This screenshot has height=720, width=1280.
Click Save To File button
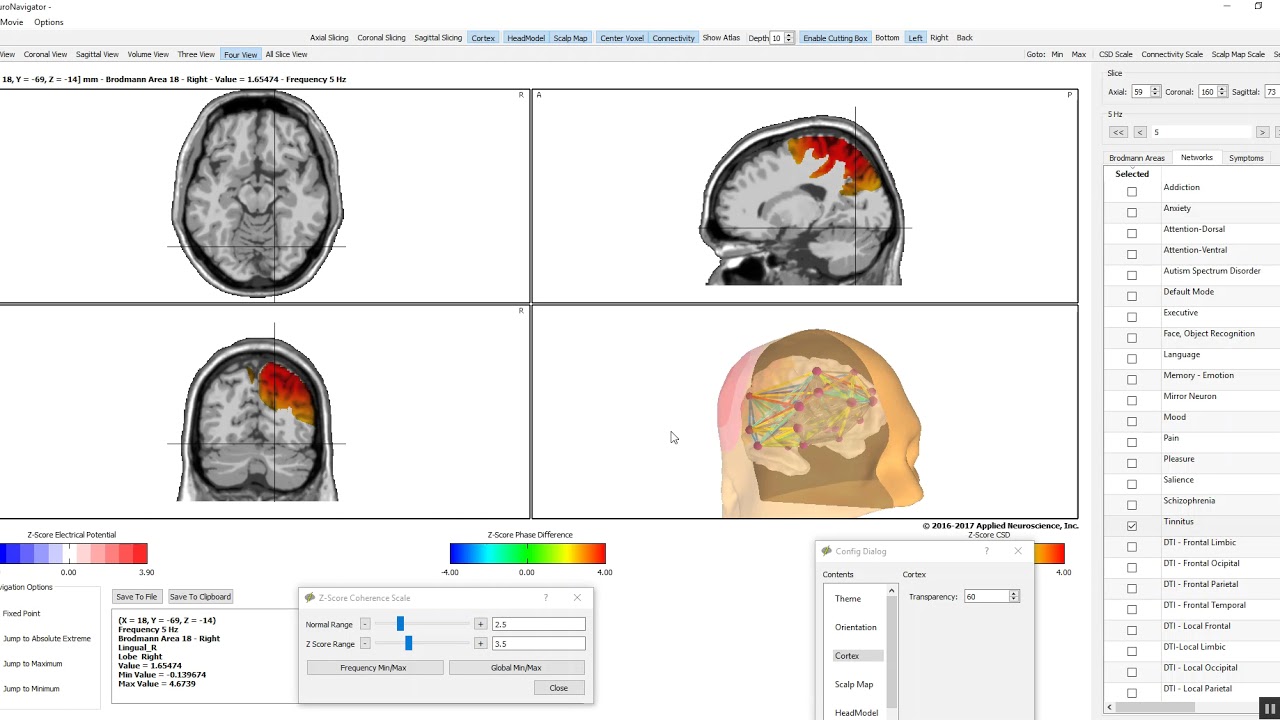136,597
